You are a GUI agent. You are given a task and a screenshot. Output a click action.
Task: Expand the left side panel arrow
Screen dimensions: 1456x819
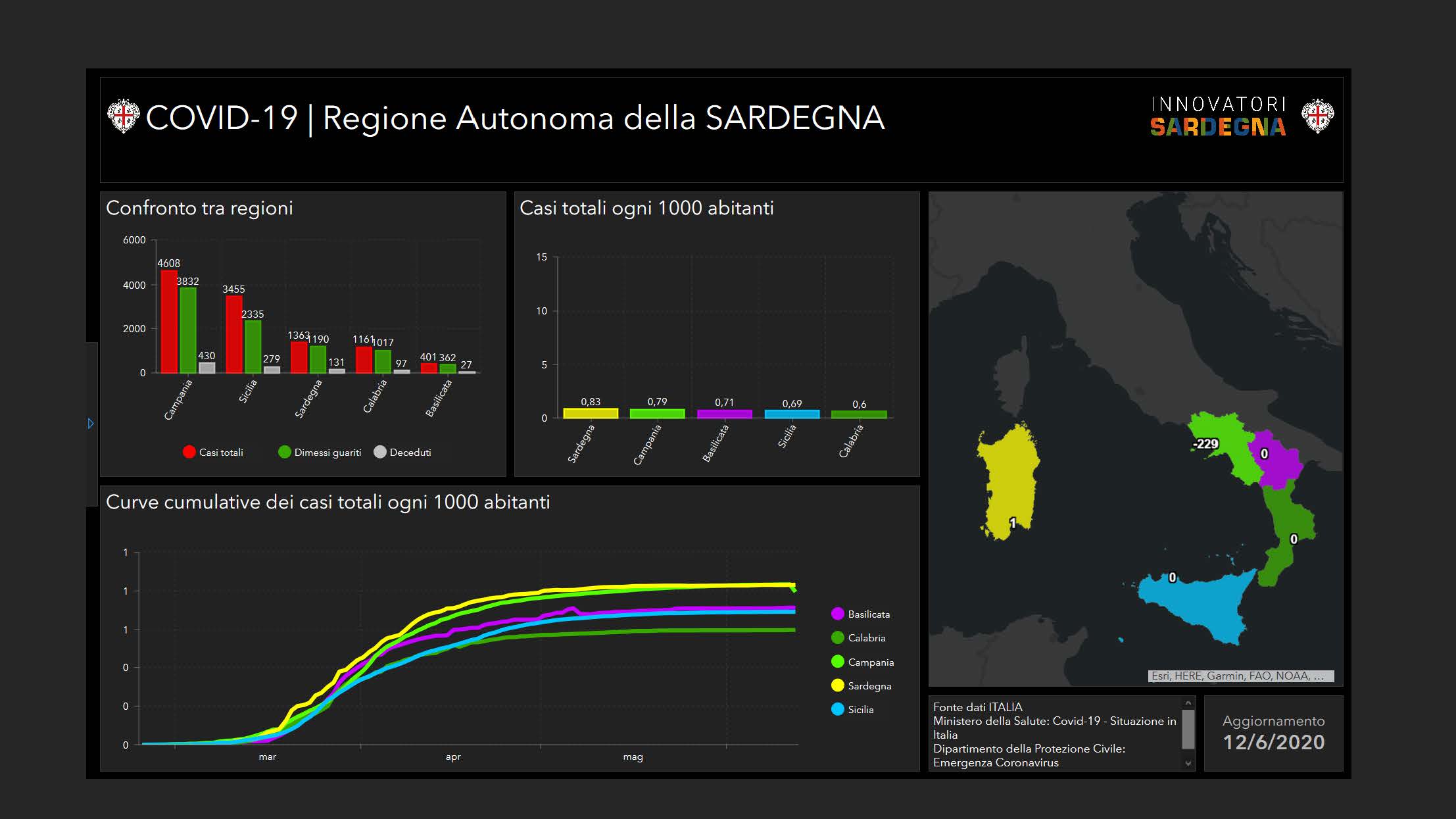coord(91,424)
